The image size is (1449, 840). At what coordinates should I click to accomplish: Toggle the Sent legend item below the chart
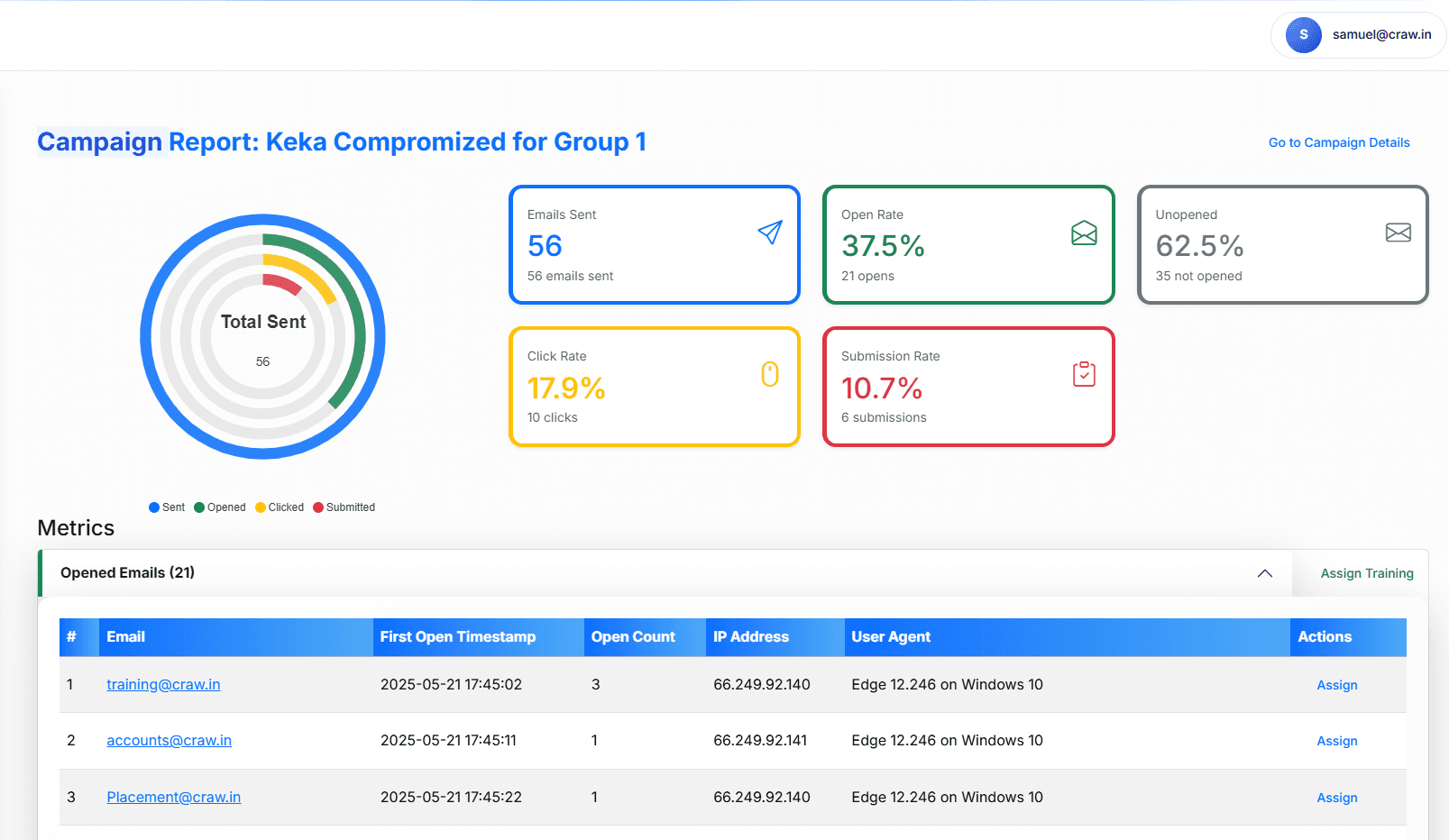(166, 507)
